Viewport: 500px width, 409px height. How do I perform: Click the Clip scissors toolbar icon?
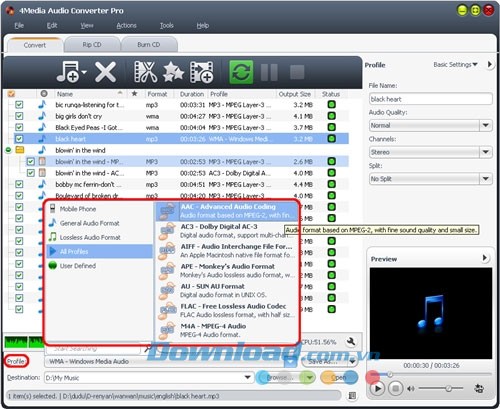[x=145, y=72]
